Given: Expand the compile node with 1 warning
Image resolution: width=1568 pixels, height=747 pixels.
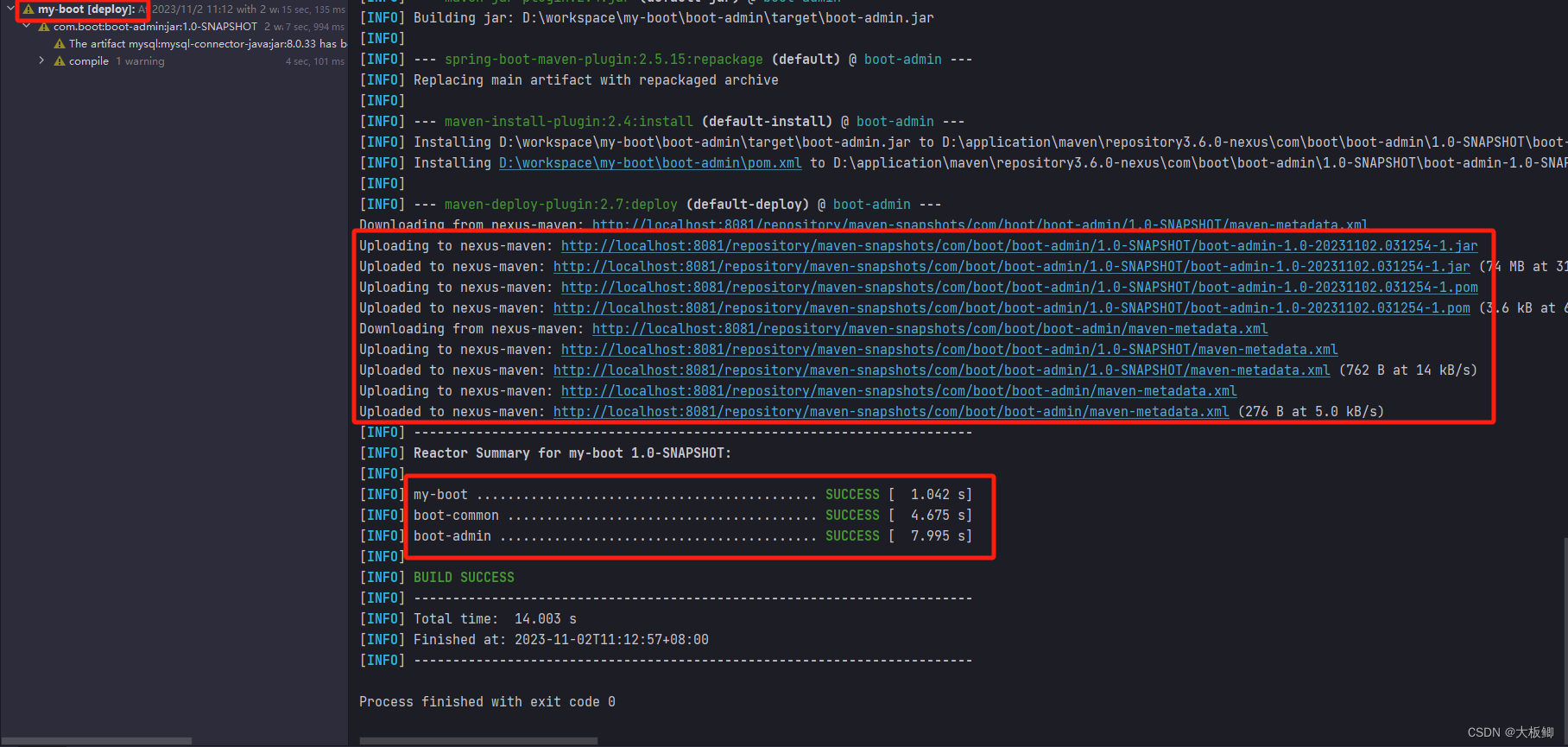Looking at the screenshot, I should point(41,61).
